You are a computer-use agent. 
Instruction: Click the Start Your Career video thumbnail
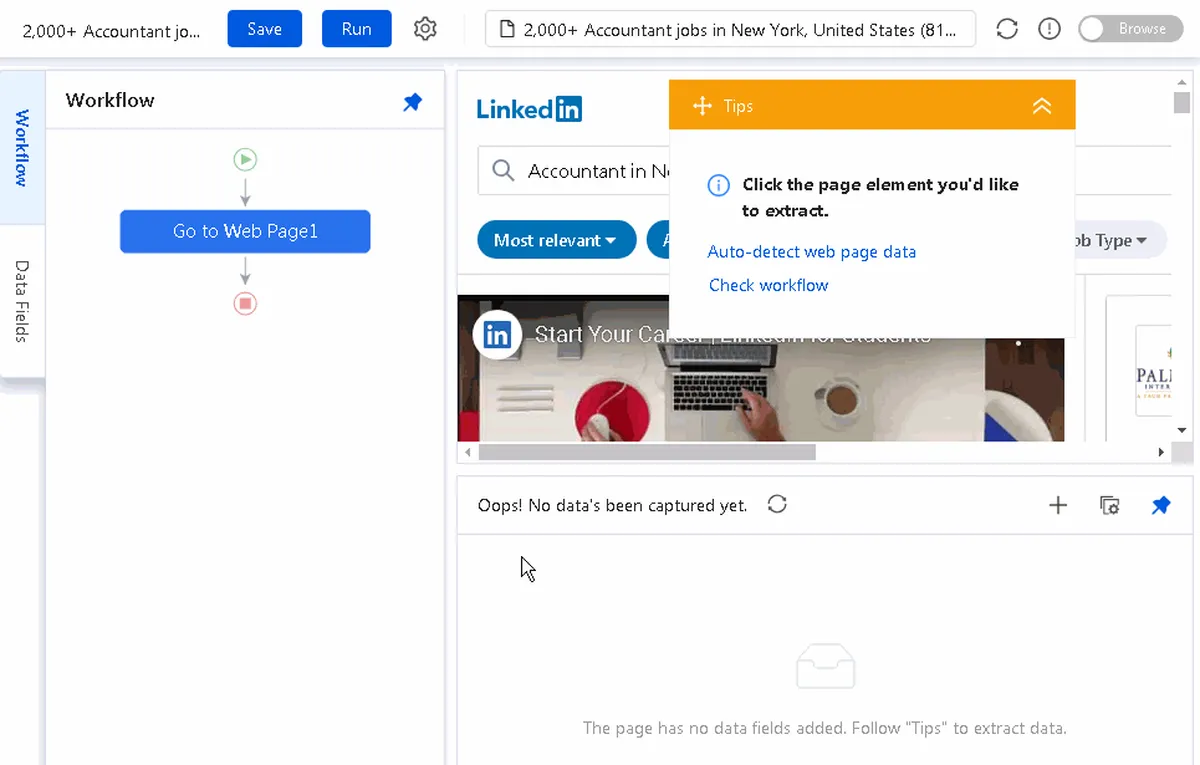click(x=761, y=368)
